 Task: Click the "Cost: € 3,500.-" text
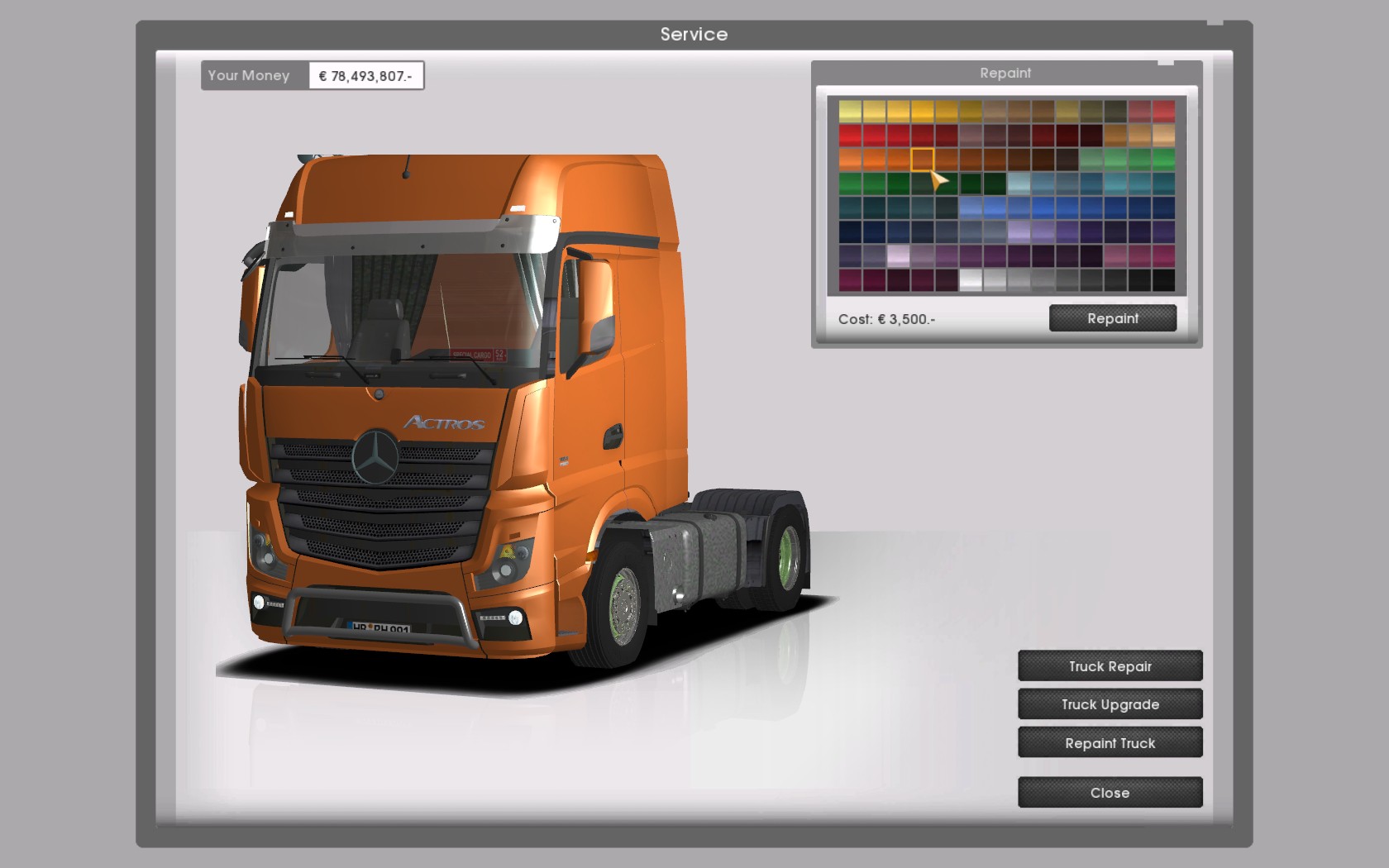click(887, 319)
